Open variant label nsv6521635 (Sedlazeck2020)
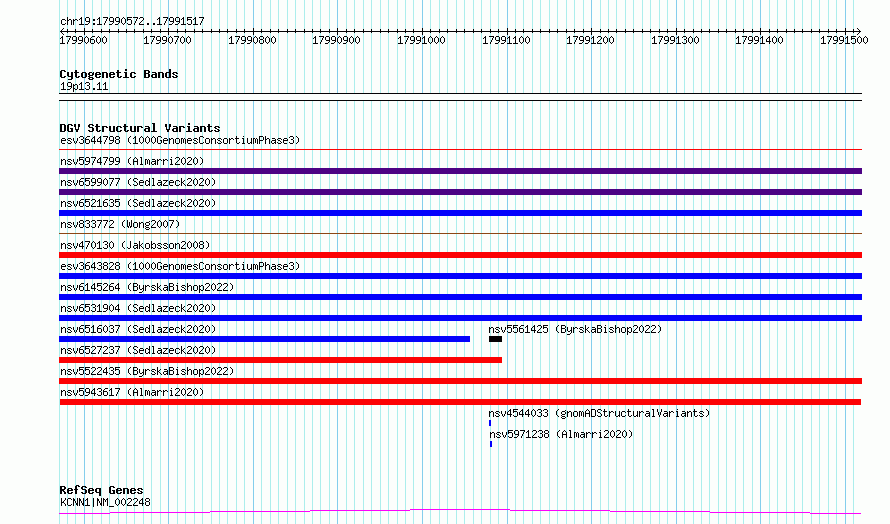 (138, 203)
